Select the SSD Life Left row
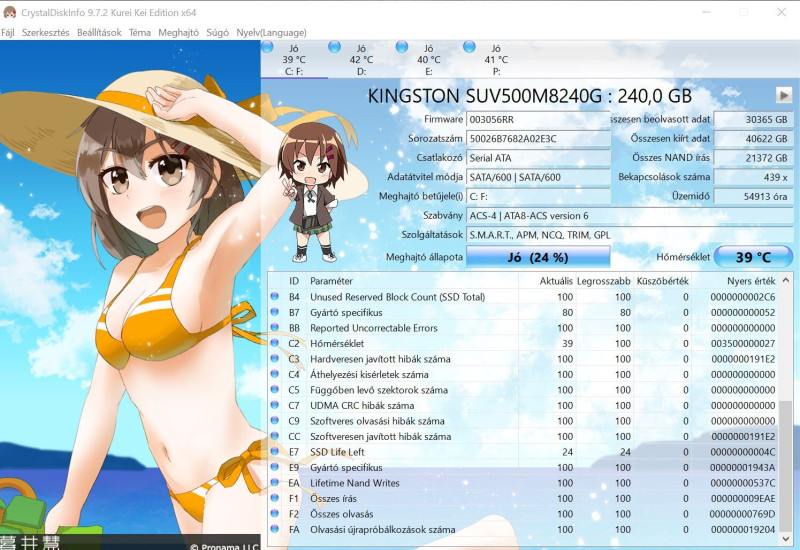The image size is (800, 550). (x=523, y=452)
